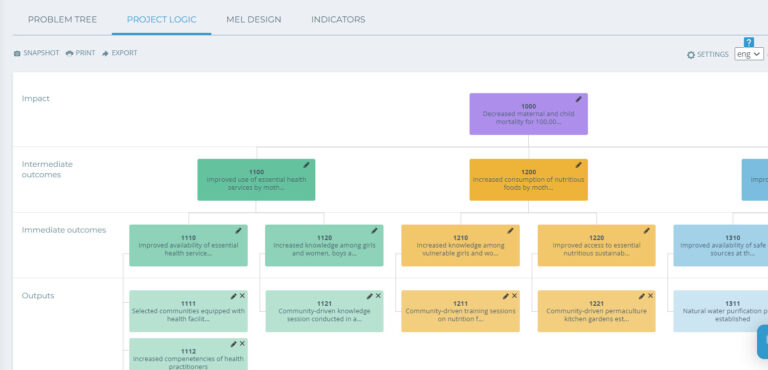Select output card 1111 Selected communities equipped

tap(189, 311)
